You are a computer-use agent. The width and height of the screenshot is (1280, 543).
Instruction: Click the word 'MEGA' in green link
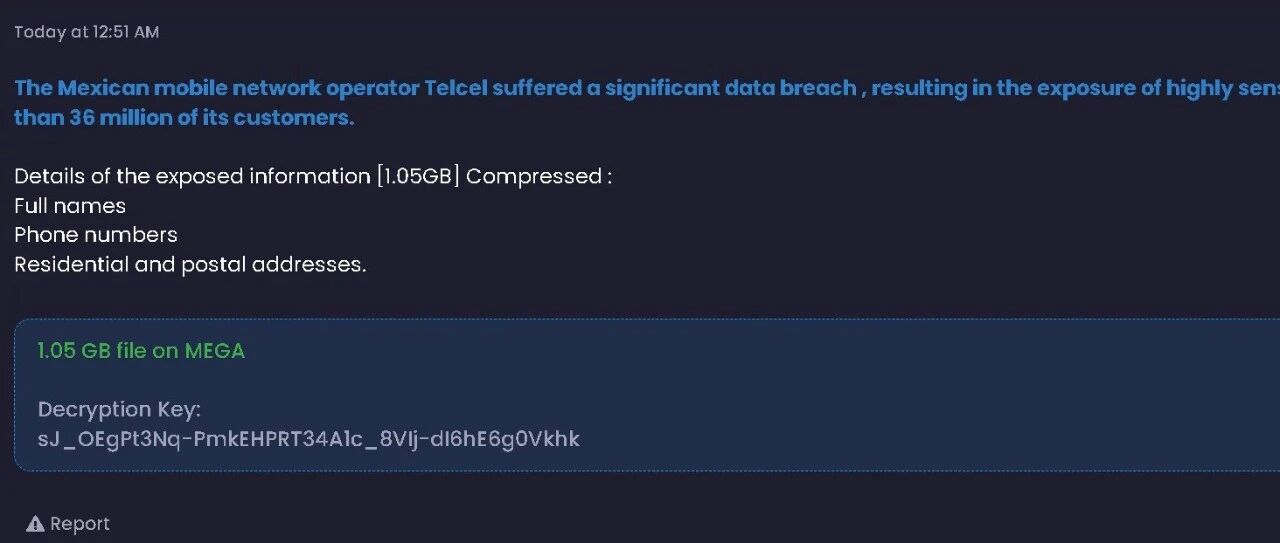pos(215,351)
